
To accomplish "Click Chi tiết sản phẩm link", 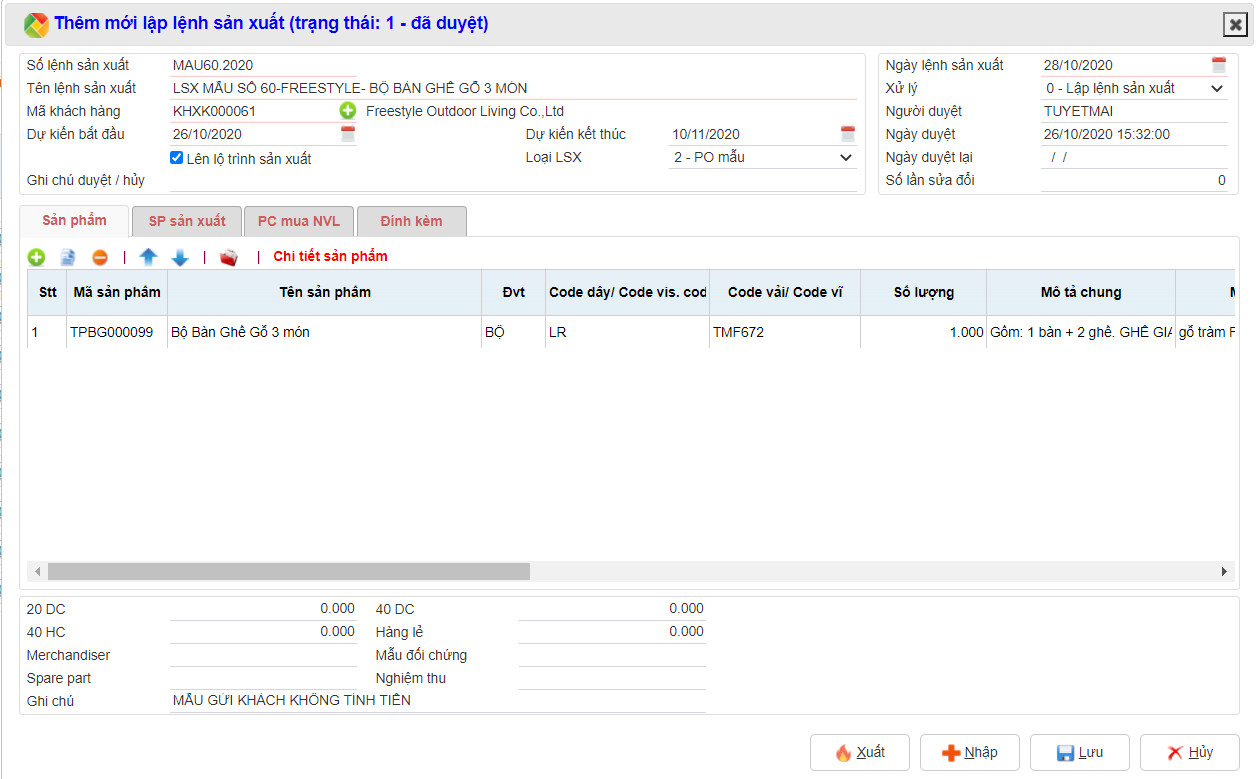I will point(330,257).
